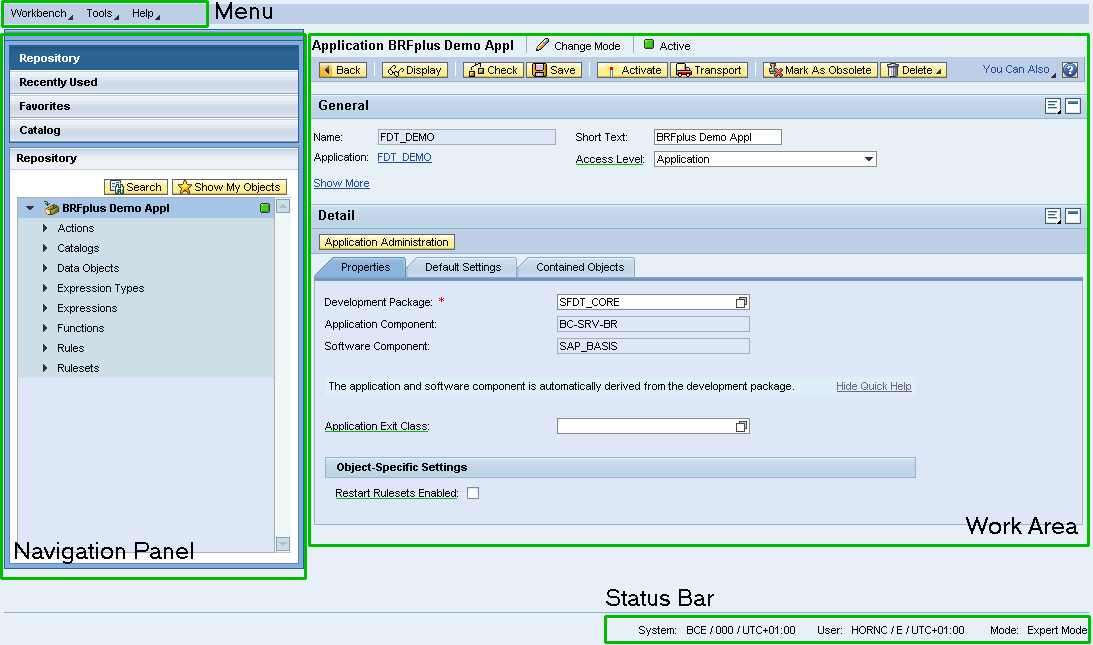This screenshot has height=645, width=1093.
Task: Click the Short Text input field
Action: (x=717, y=137)
